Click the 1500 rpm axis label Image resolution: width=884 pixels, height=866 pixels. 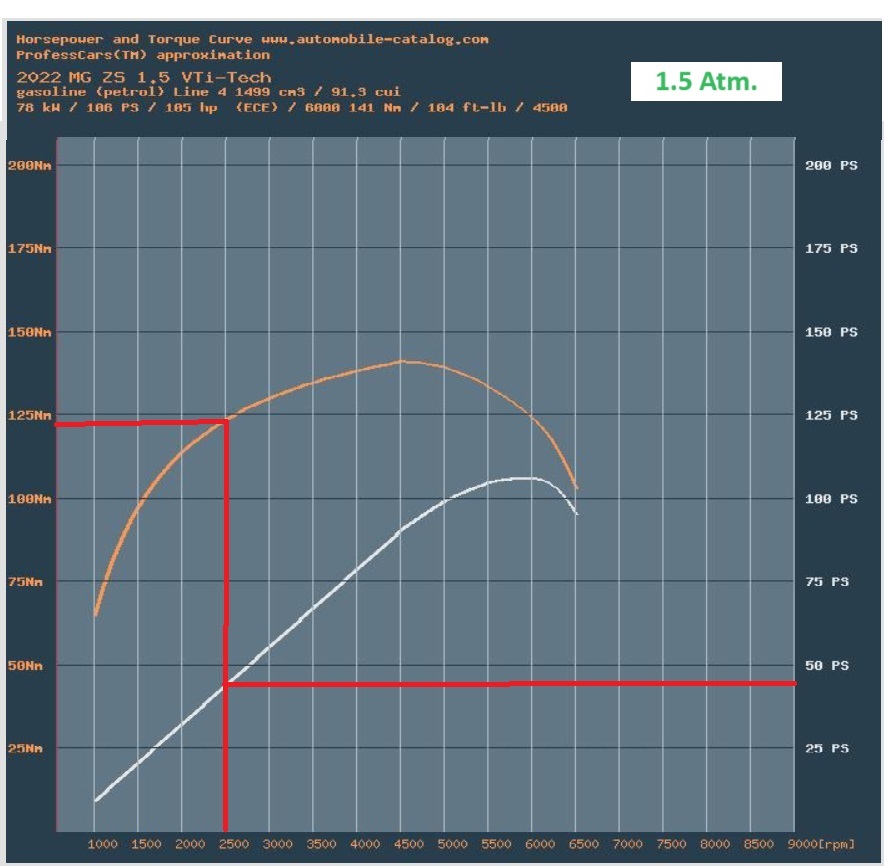[x=146, y=844]
